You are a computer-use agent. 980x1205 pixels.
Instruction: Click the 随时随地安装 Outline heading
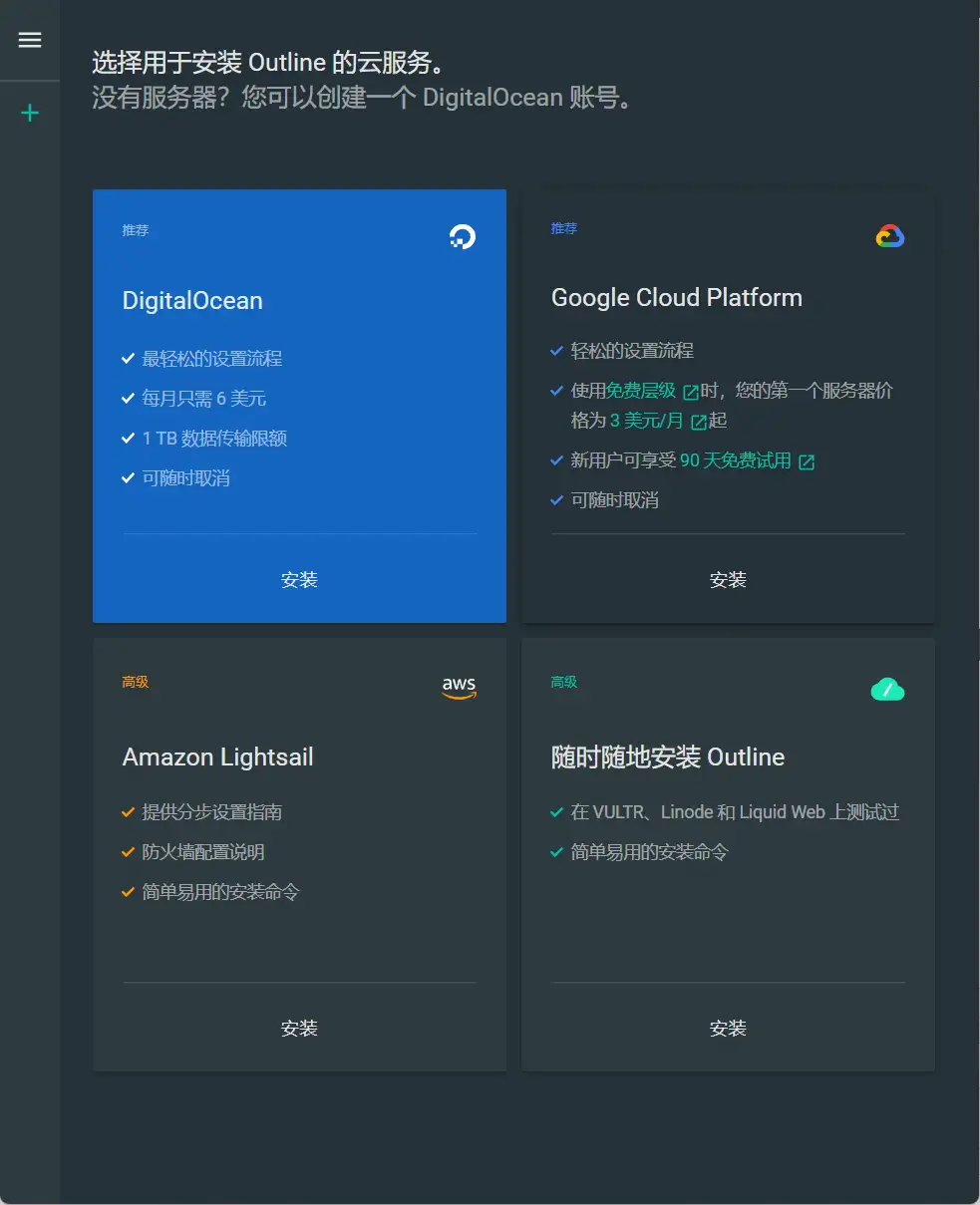667,757
